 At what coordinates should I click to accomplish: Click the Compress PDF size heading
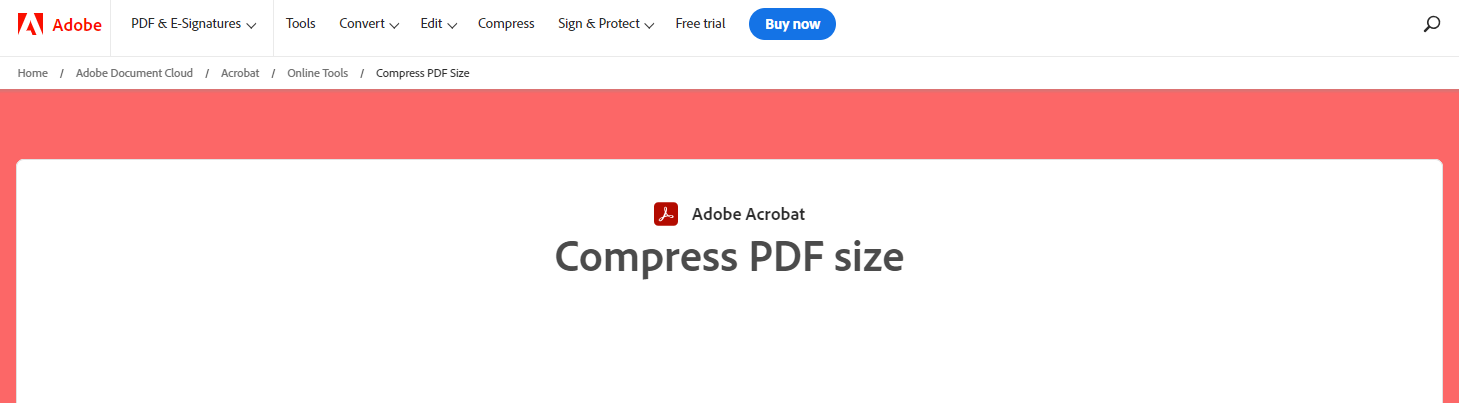pyautogui.click(x=729, y=257)
